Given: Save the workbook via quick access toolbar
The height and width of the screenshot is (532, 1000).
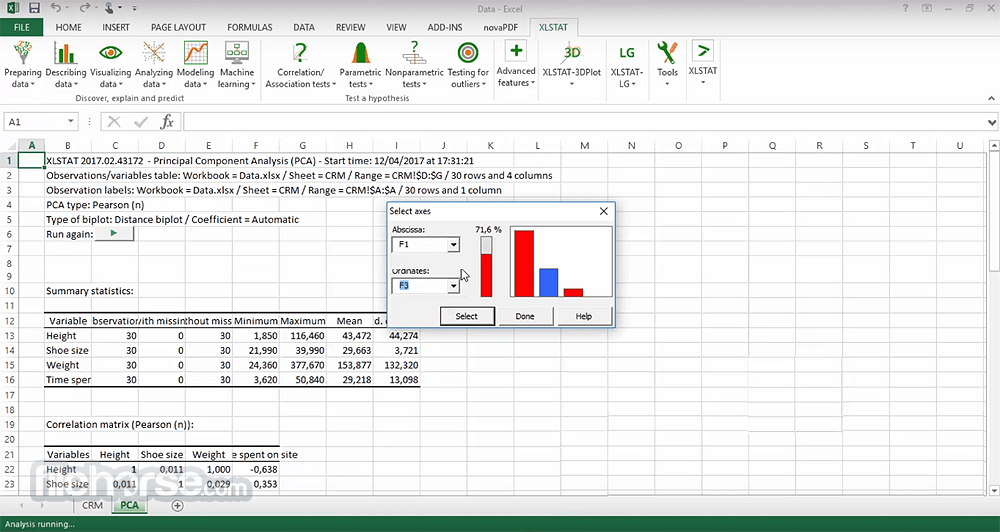Looking at the screenshot, I should point(34,8).
